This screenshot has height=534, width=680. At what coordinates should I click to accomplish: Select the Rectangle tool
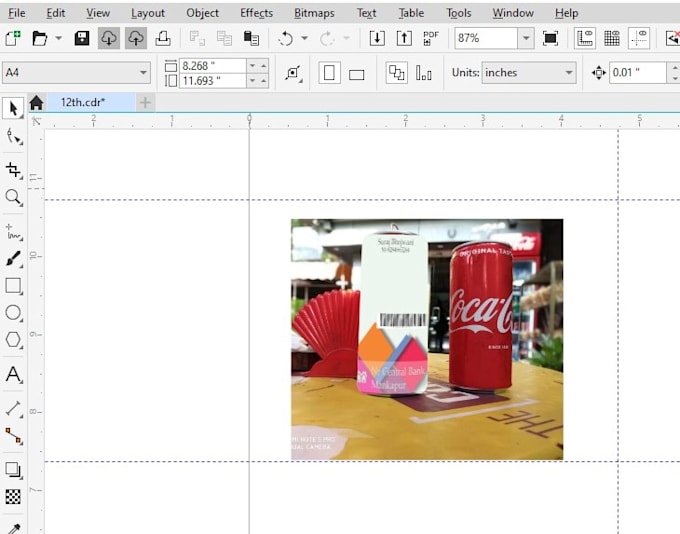point(13,286)
